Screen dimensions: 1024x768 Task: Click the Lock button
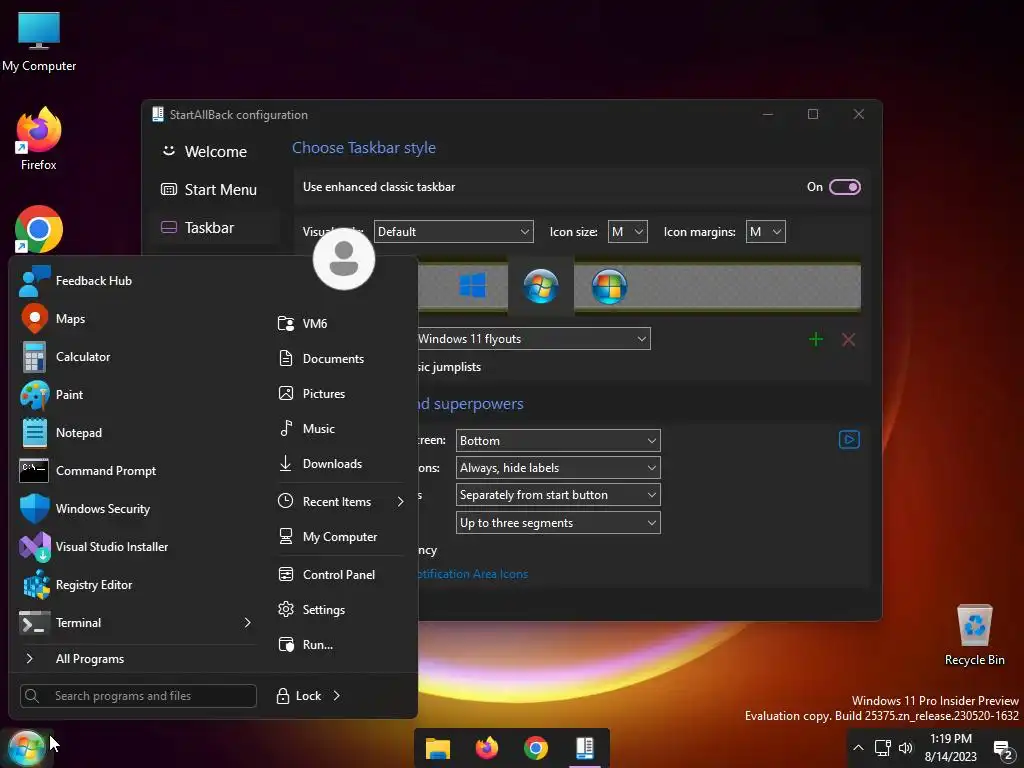(298, 696)
